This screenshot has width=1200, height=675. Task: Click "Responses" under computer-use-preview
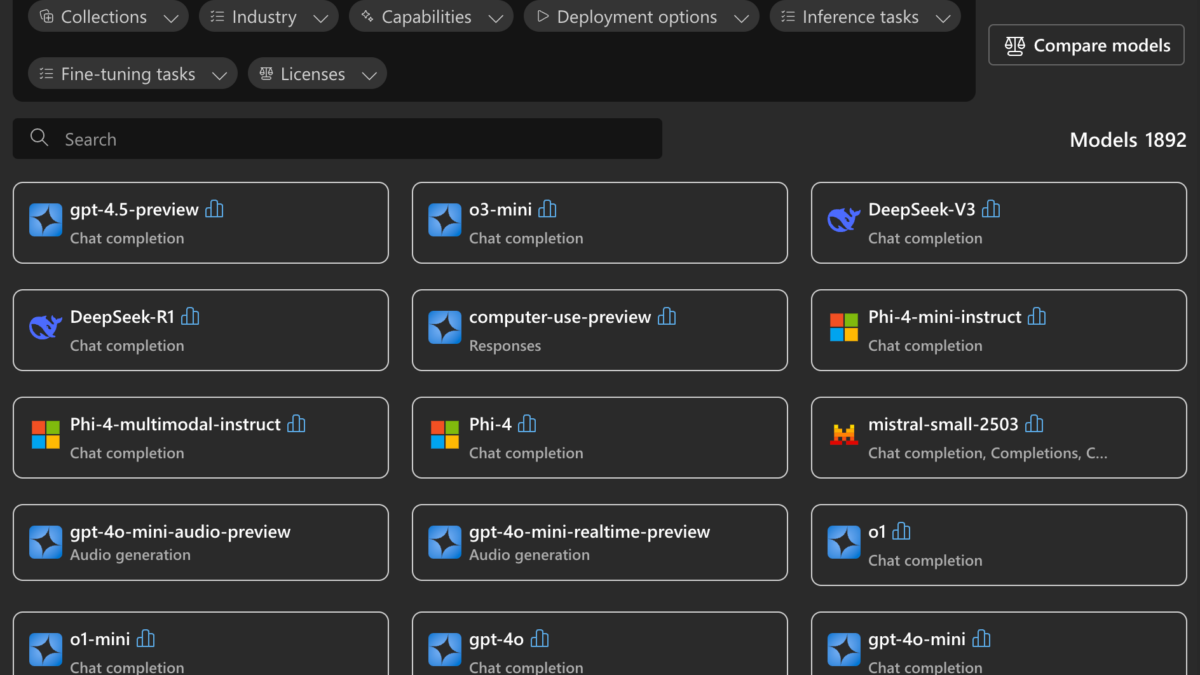click(505, 345)
